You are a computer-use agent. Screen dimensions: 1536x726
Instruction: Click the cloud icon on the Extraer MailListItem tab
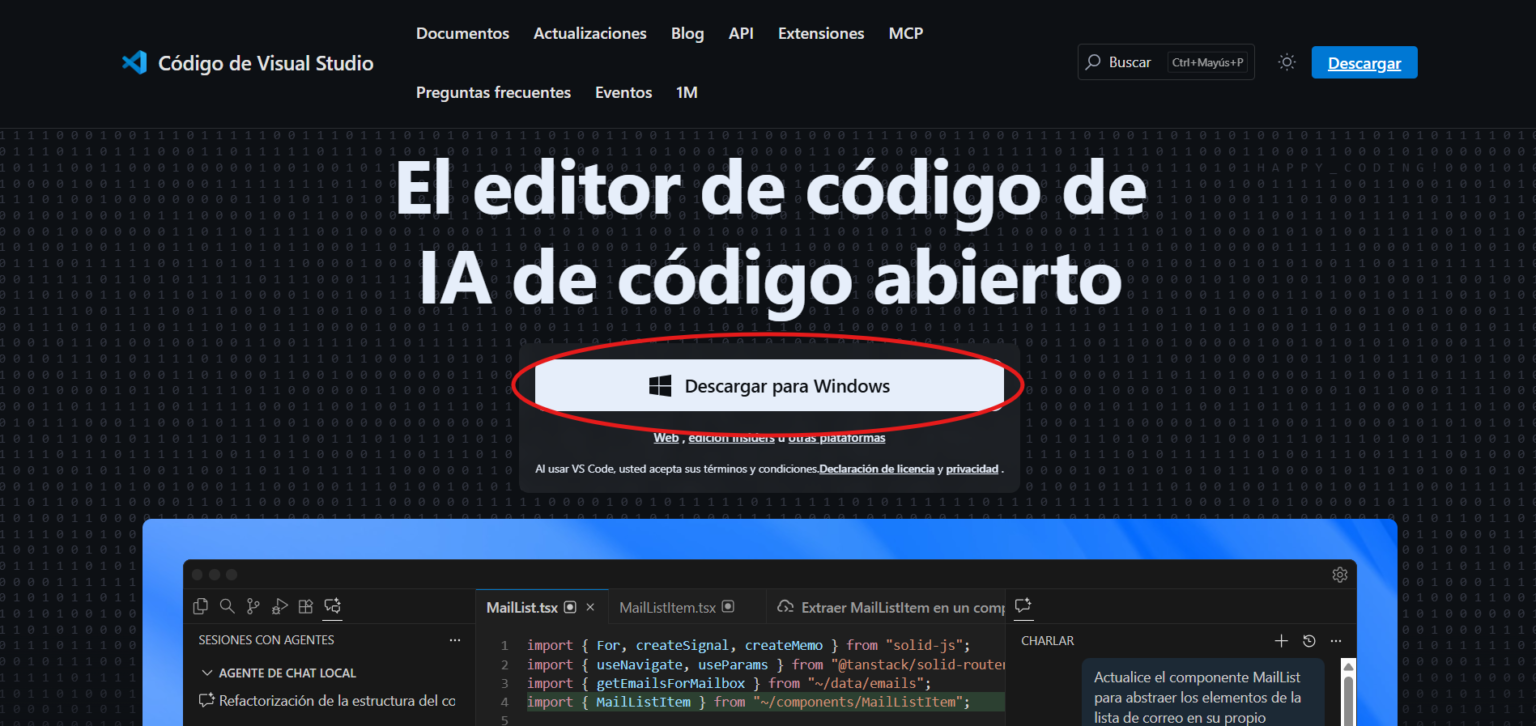pyautogui.click(x=785, y=607)
